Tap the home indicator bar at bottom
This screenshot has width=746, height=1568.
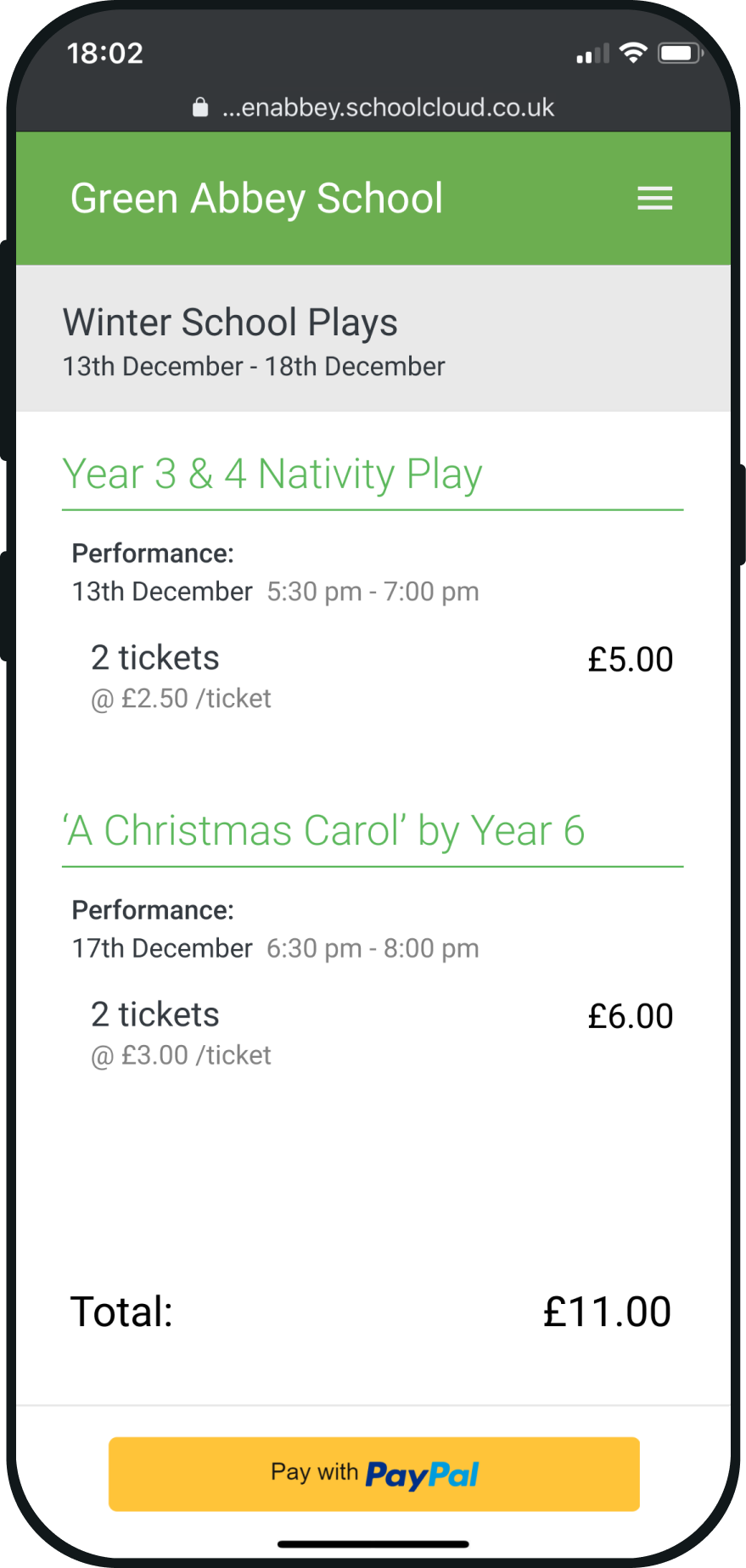(373, 1544)
